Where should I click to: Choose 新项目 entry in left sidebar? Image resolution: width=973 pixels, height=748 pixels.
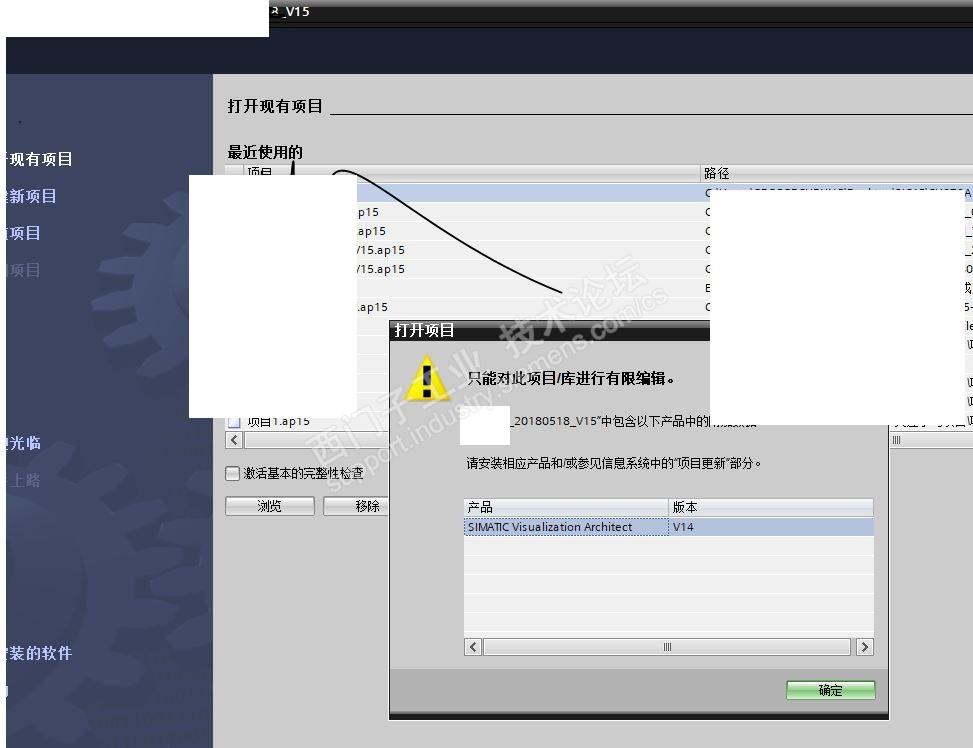point(32,196)
